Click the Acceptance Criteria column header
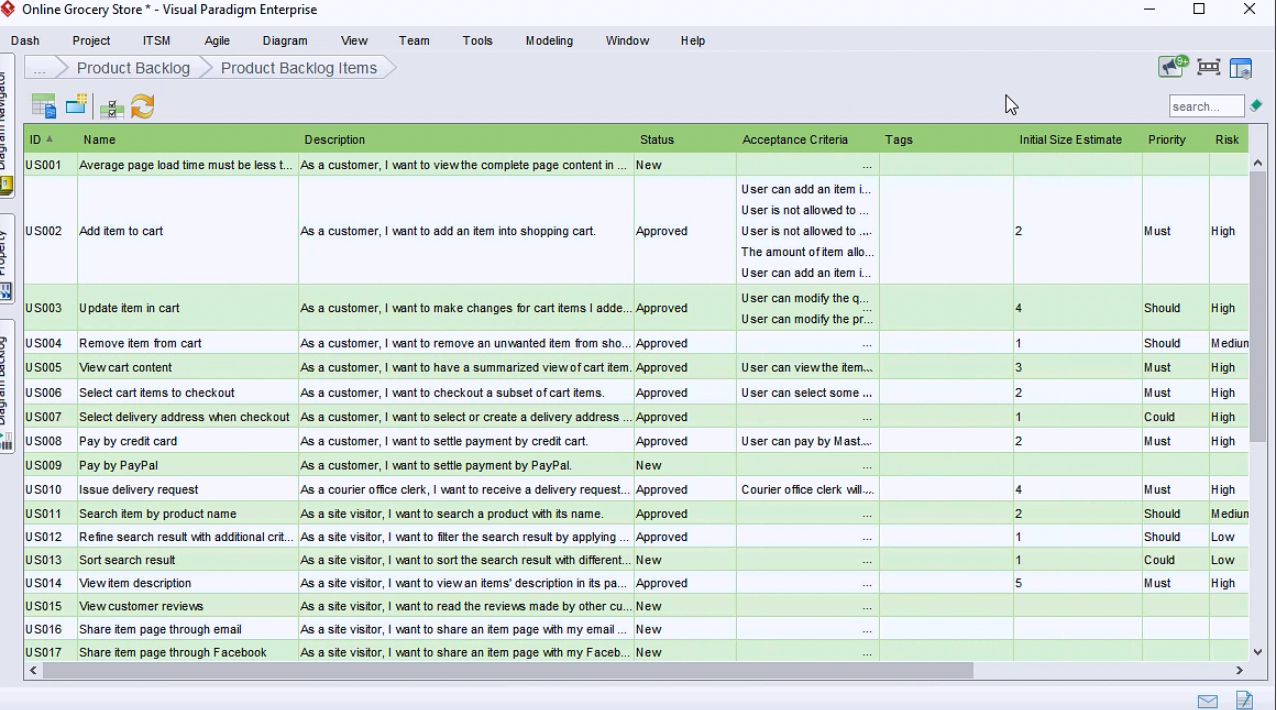This screenshot has height=710, width=1277. pos(808,140)
